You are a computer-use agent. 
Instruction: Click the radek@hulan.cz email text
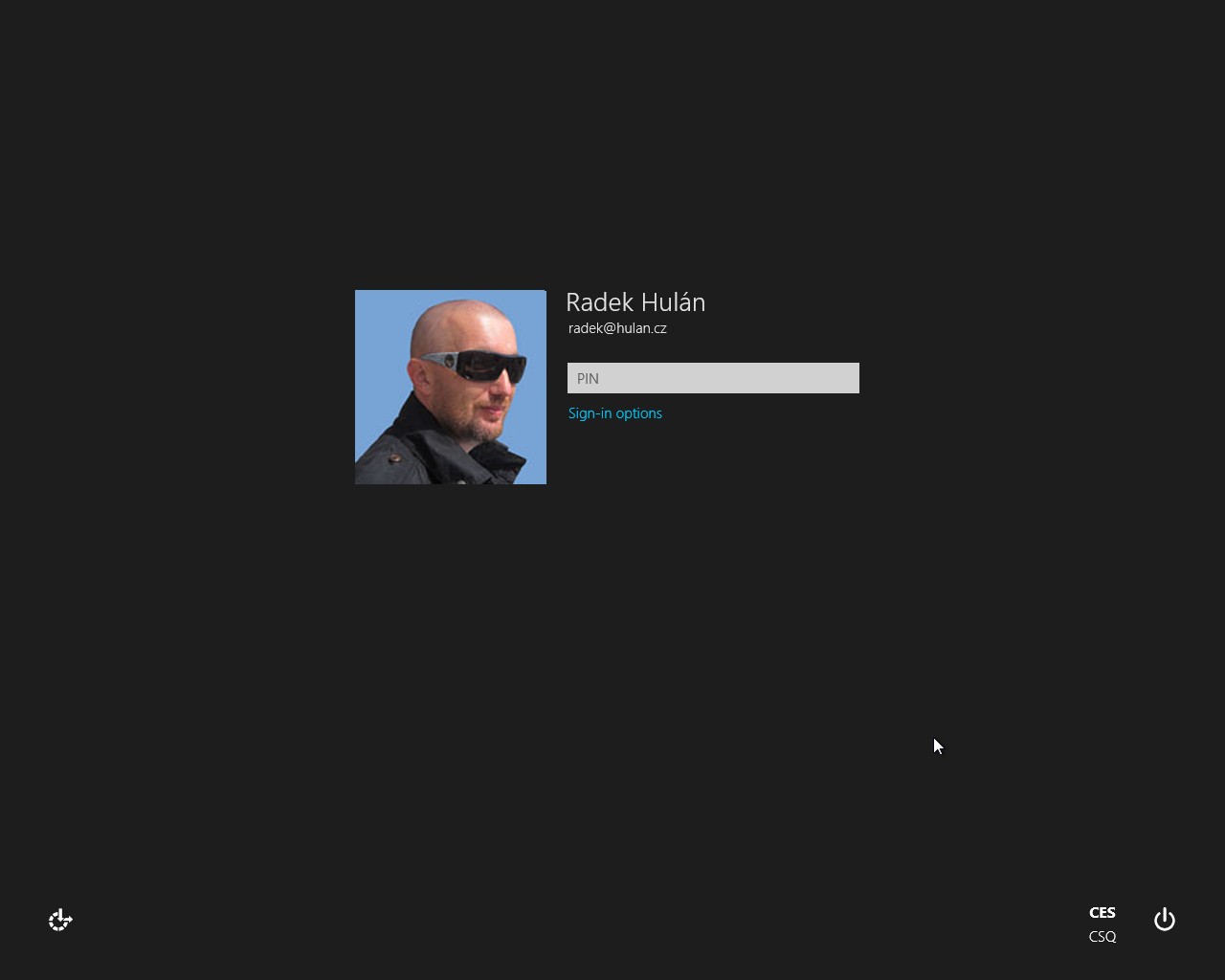click(617, 328)
